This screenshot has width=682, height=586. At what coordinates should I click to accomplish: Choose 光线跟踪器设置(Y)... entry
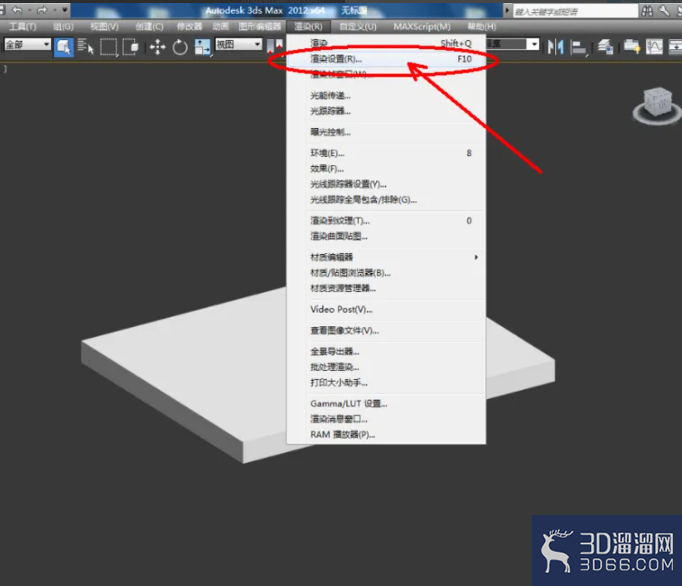coord(386,184)
